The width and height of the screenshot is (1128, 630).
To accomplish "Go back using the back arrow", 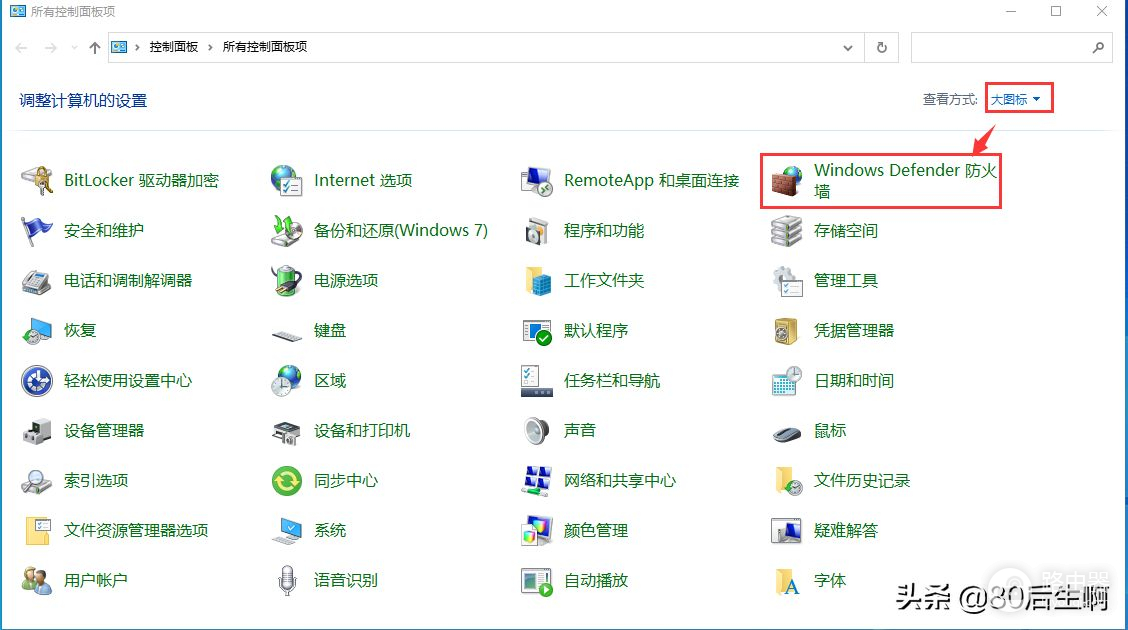I will pos(22,47).
